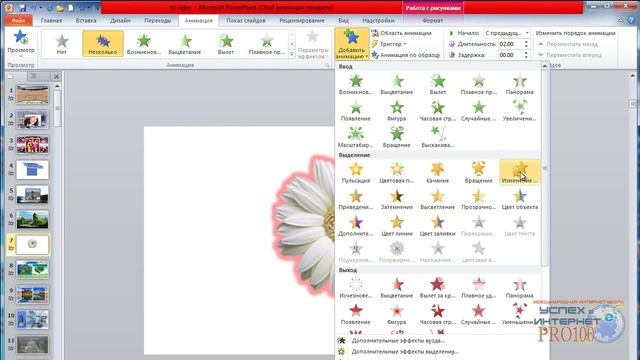Click Undo icon in quick access toolbar
The width and height of the screenshot is (640, 360).
tap(34, 7)
